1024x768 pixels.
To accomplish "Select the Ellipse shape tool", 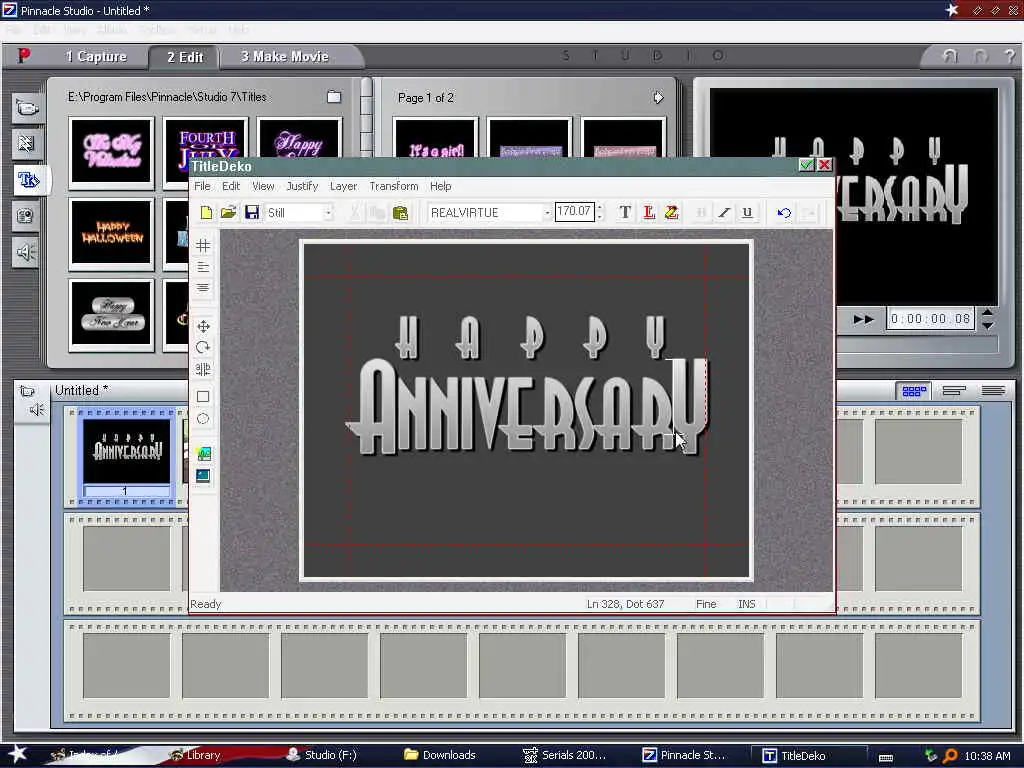I will pos(203,419).
